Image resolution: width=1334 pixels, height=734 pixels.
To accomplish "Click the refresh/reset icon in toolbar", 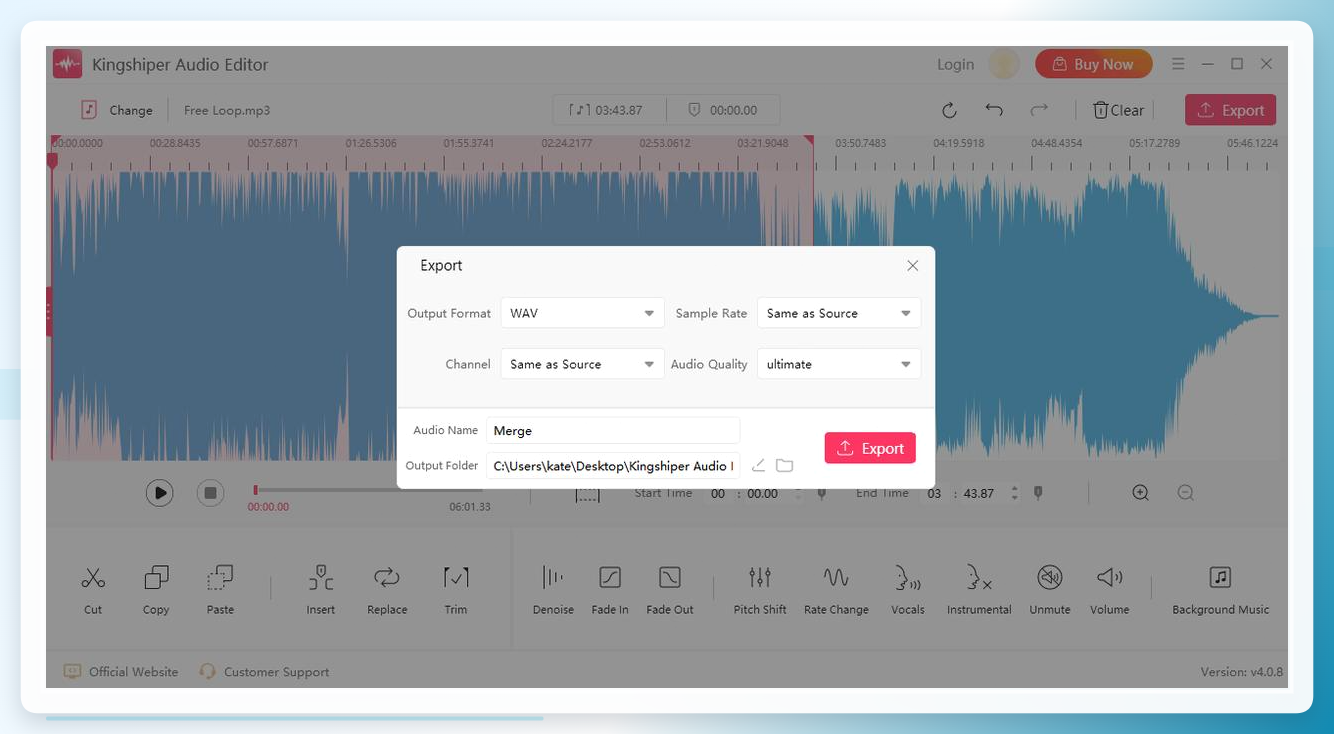I will pyautogui.click(x=949, y=110).
